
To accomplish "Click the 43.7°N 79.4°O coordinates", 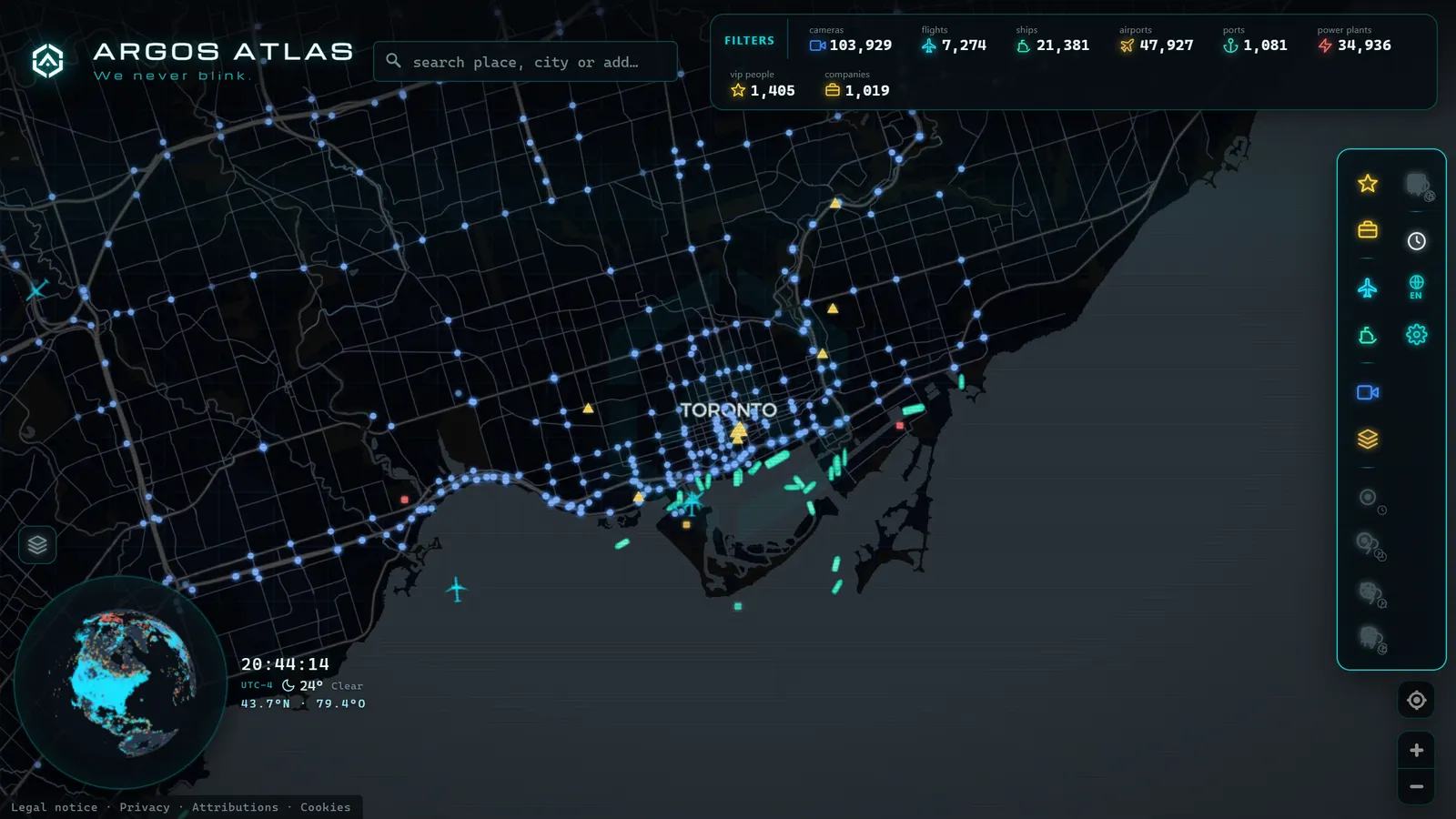I will point(303,703).
